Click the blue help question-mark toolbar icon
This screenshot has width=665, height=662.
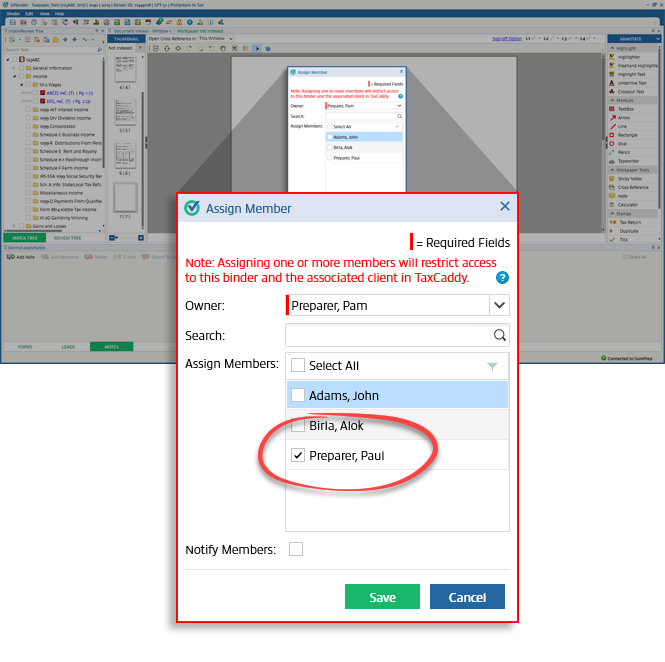click(x=190, y=22)
